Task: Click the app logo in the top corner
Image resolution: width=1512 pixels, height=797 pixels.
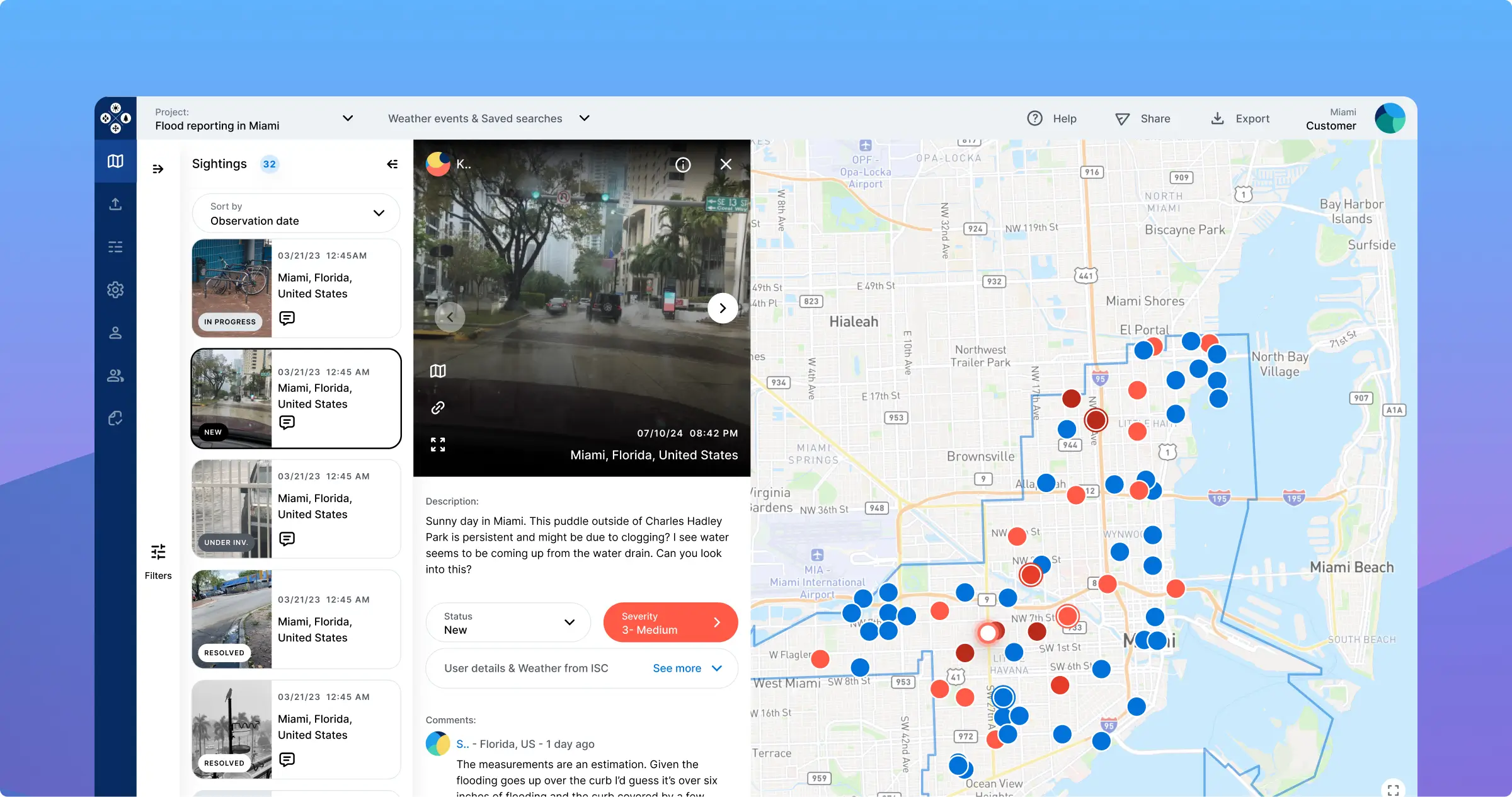Action: (x=116, y=118)
